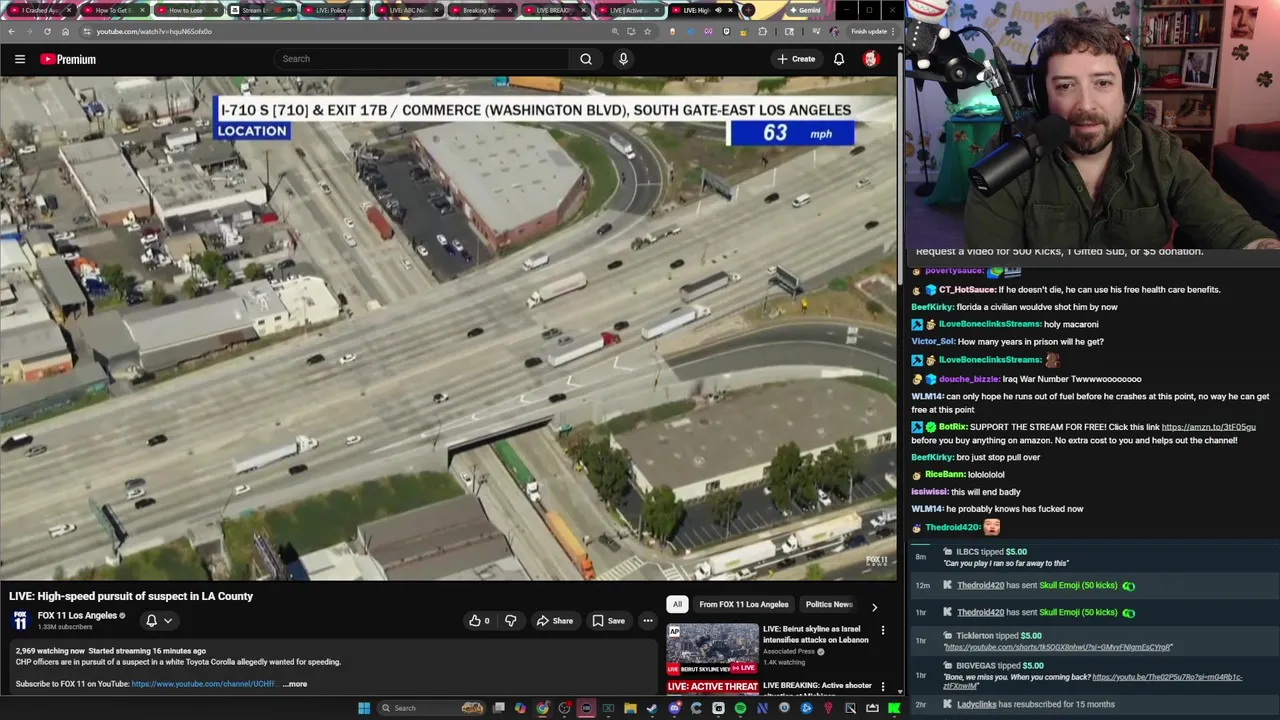
Task: Open Spotify from the taskbar
Action: pyautogui.click(x=740, y=708)
